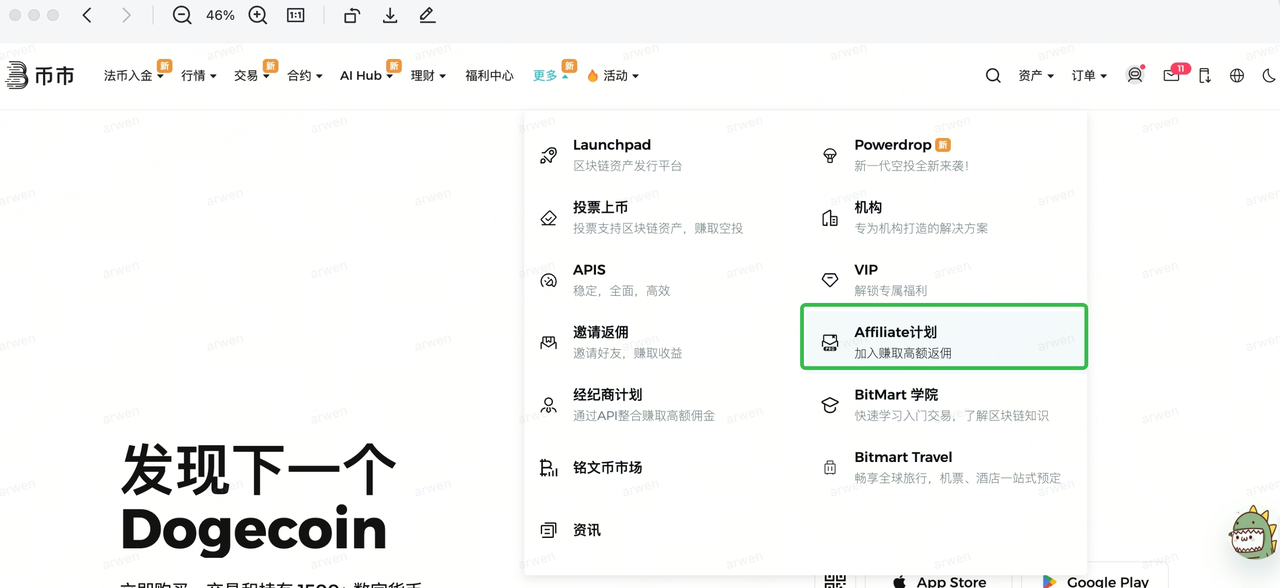Expand the 订单 dropdown
Screen dimensions: 1280x588
(1088, 75)
